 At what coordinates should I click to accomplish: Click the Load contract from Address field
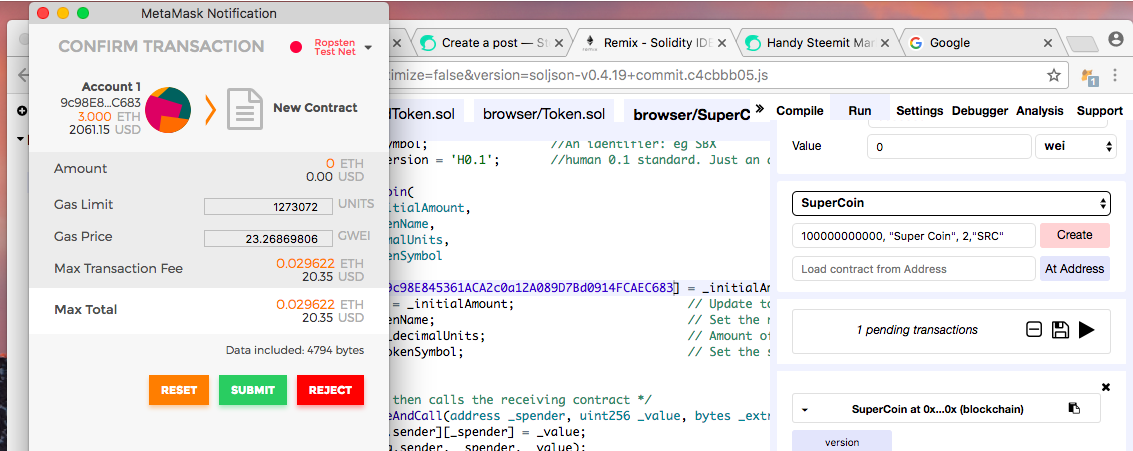pos(913,269)
